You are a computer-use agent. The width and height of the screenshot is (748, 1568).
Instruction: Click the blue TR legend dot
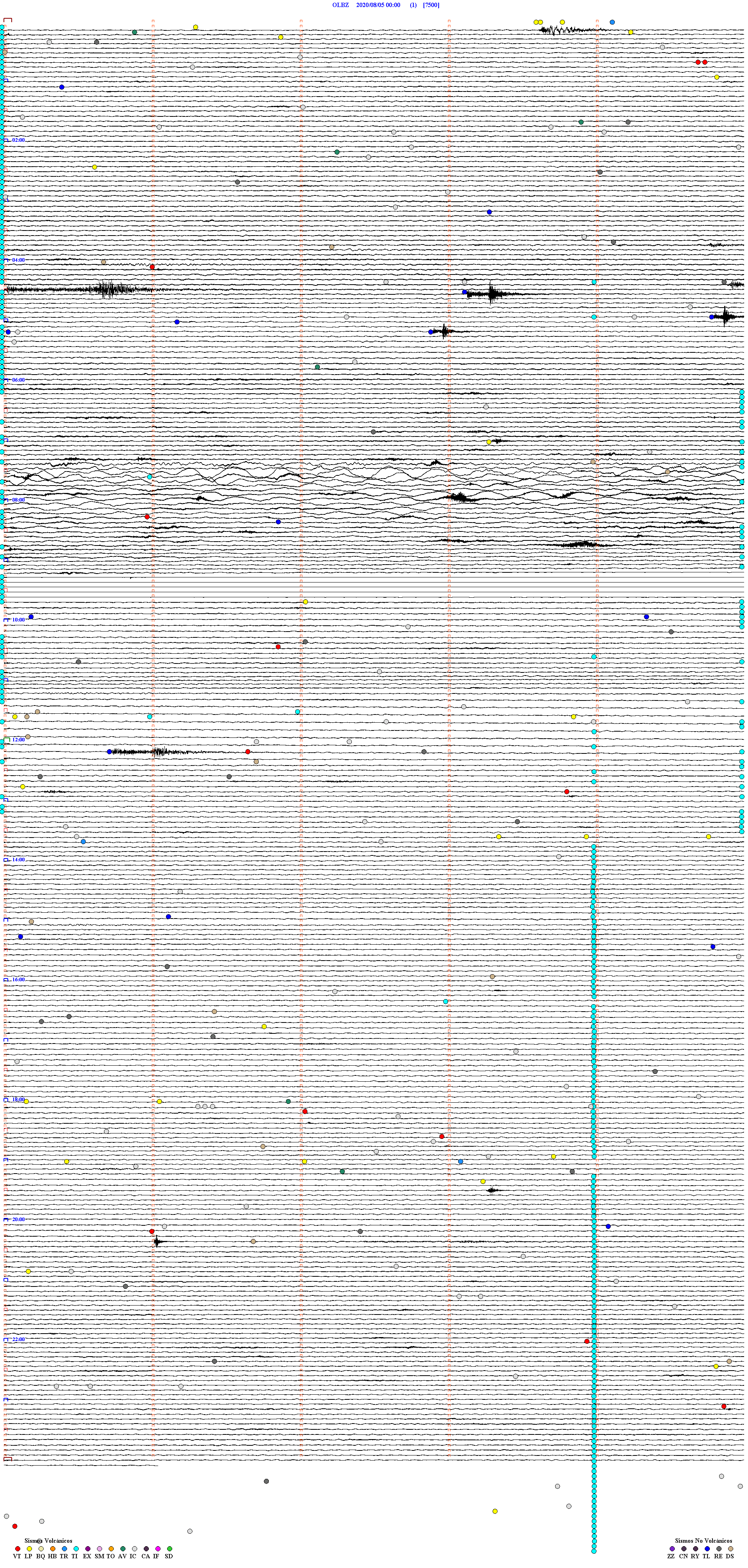click(64, 1549)
